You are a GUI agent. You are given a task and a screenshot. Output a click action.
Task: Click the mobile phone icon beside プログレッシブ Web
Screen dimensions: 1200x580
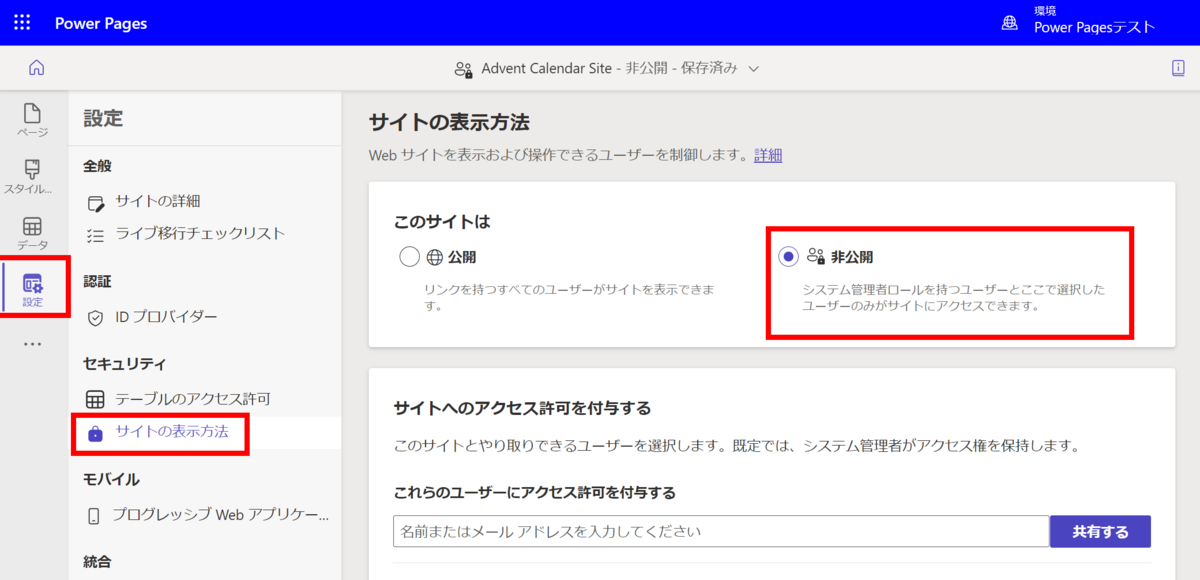coord(94,517)
